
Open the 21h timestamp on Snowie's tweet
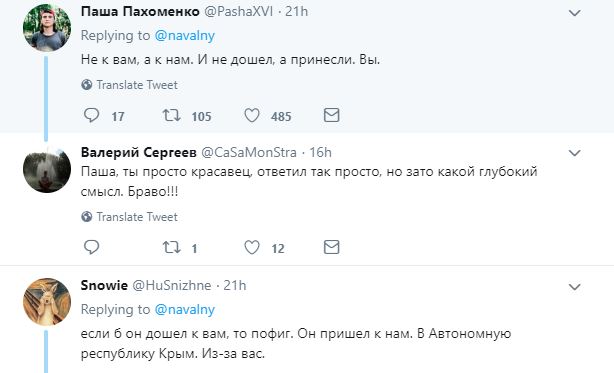[x=235, y=285]
